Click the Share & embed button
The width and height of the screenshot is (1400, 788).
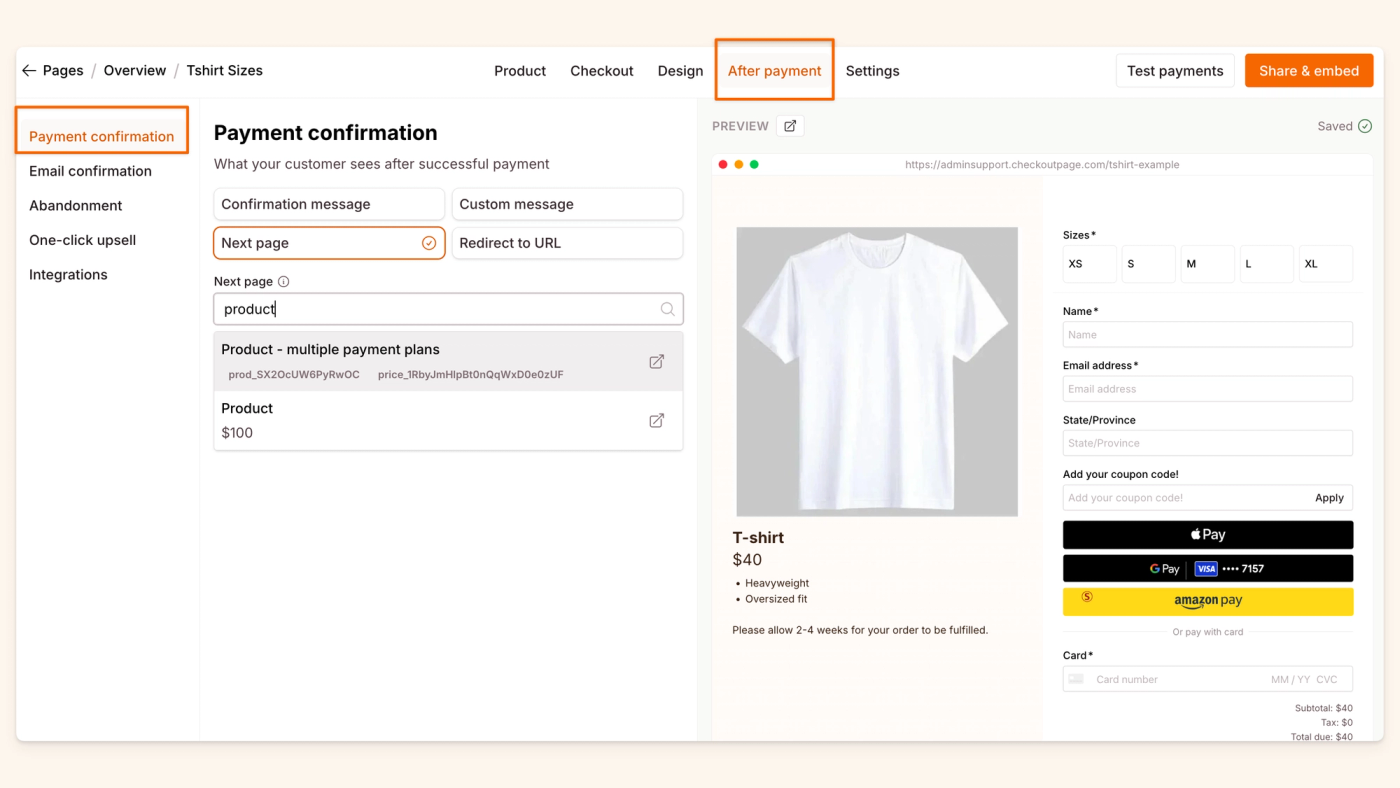pos(1308,71)
